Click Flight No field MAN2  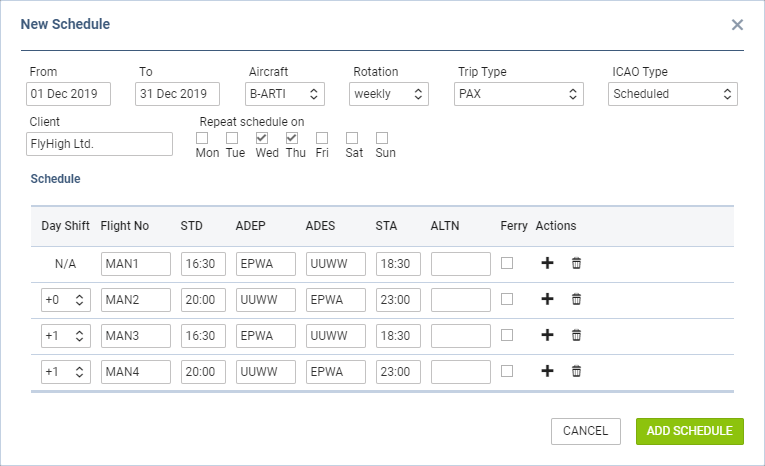pos(136,300)
